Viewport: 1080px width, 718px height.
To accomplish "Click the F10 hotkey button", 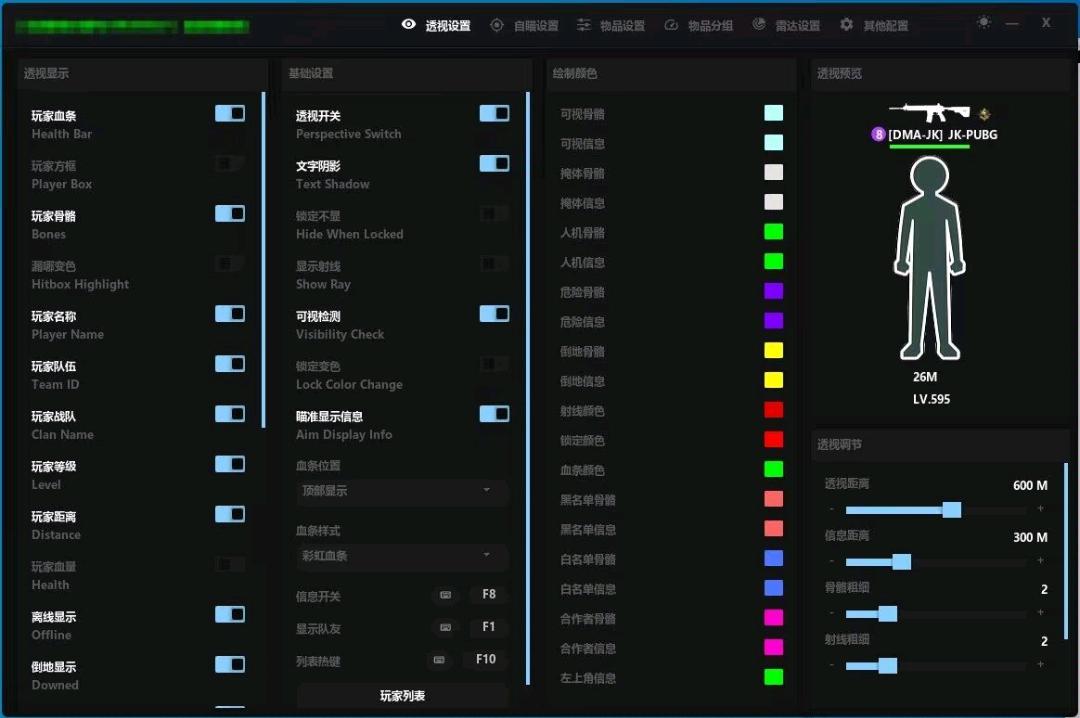I will (486, 659).
